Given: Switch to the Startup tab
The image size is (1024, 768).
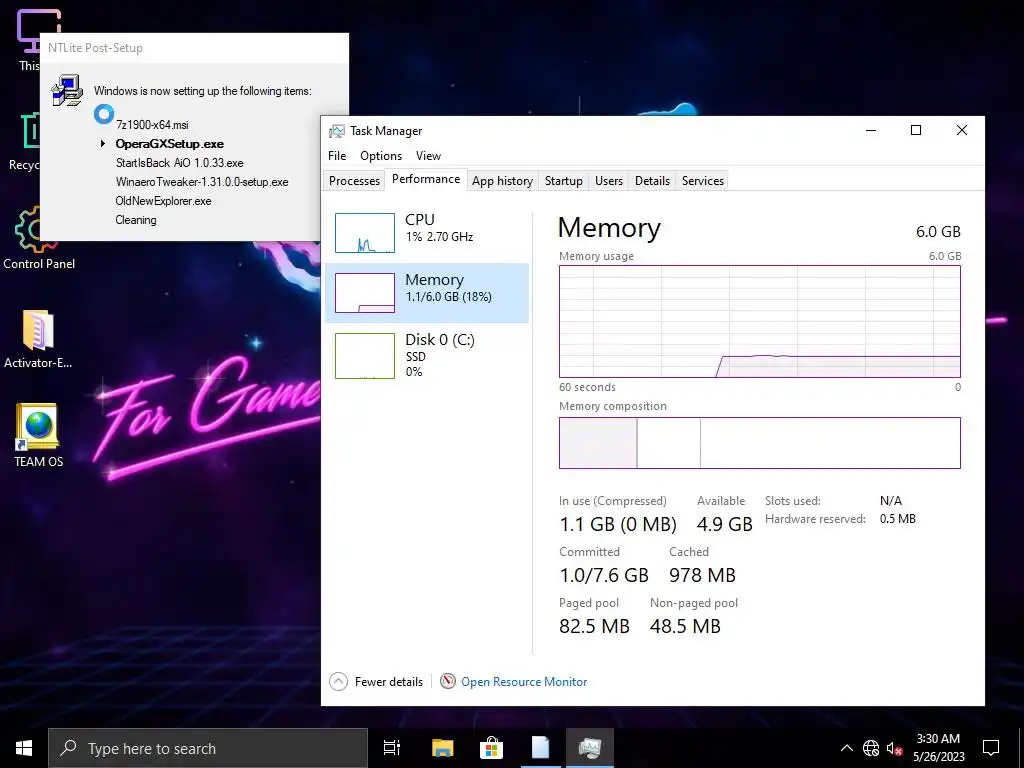Looking at the screenshot, I should point(564,181).
